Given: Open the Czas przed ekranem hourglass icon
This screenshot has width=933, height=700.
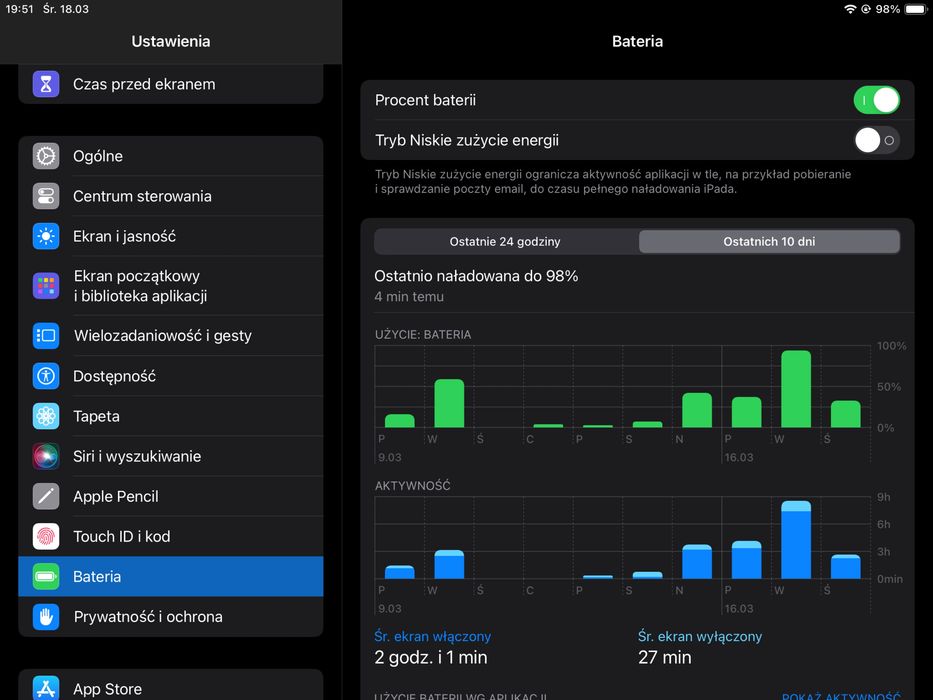Looking at the screenshot, I should pos(46,84).
